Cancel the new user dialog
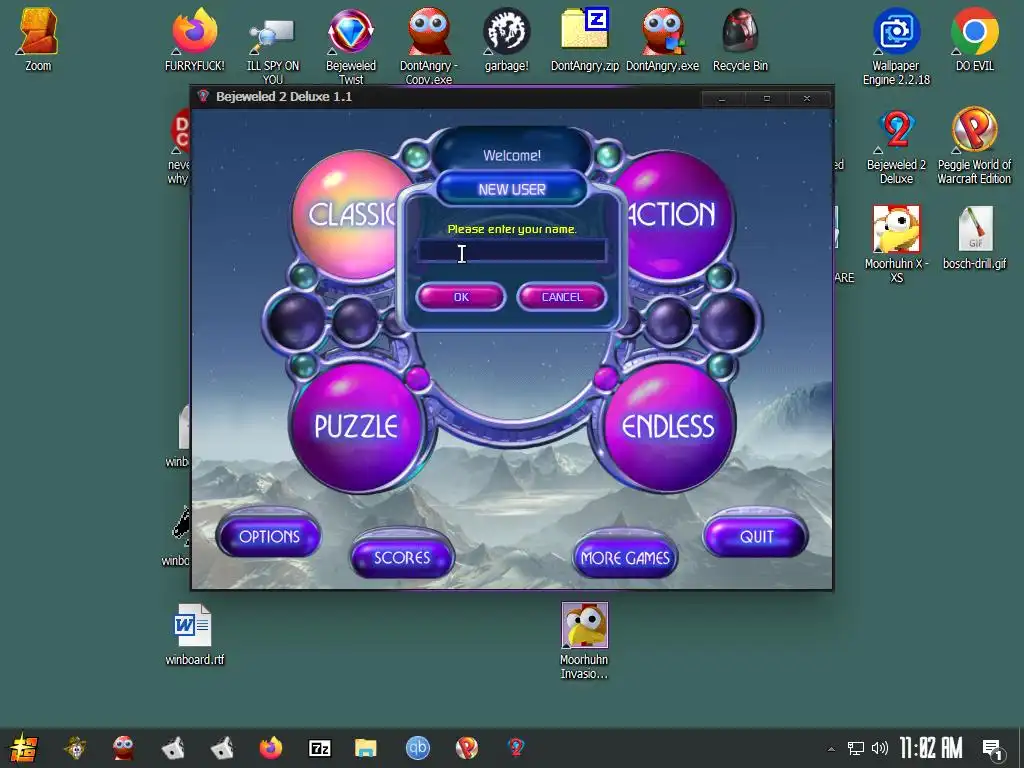 click(562, 297)
